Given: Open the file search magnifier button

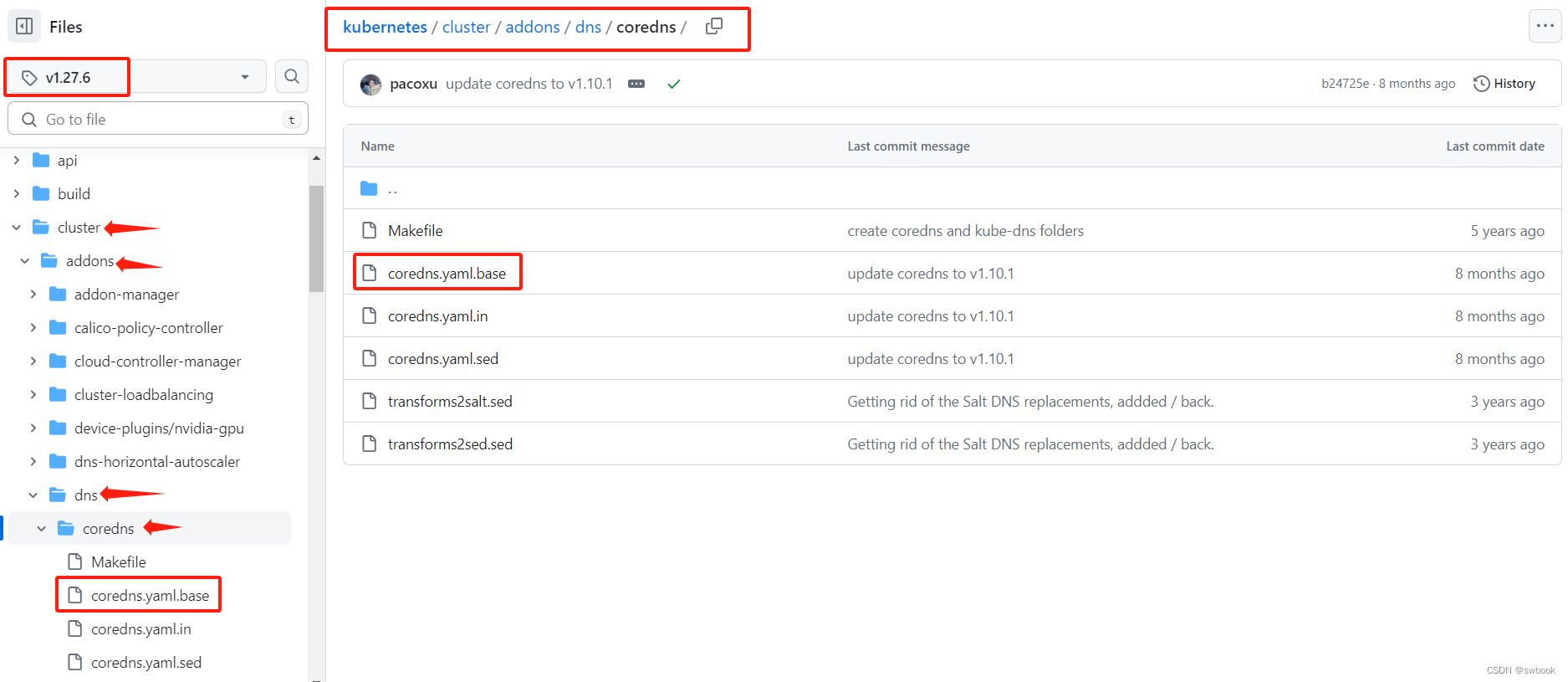Looking at the screenshot, I should pos(292,77).
